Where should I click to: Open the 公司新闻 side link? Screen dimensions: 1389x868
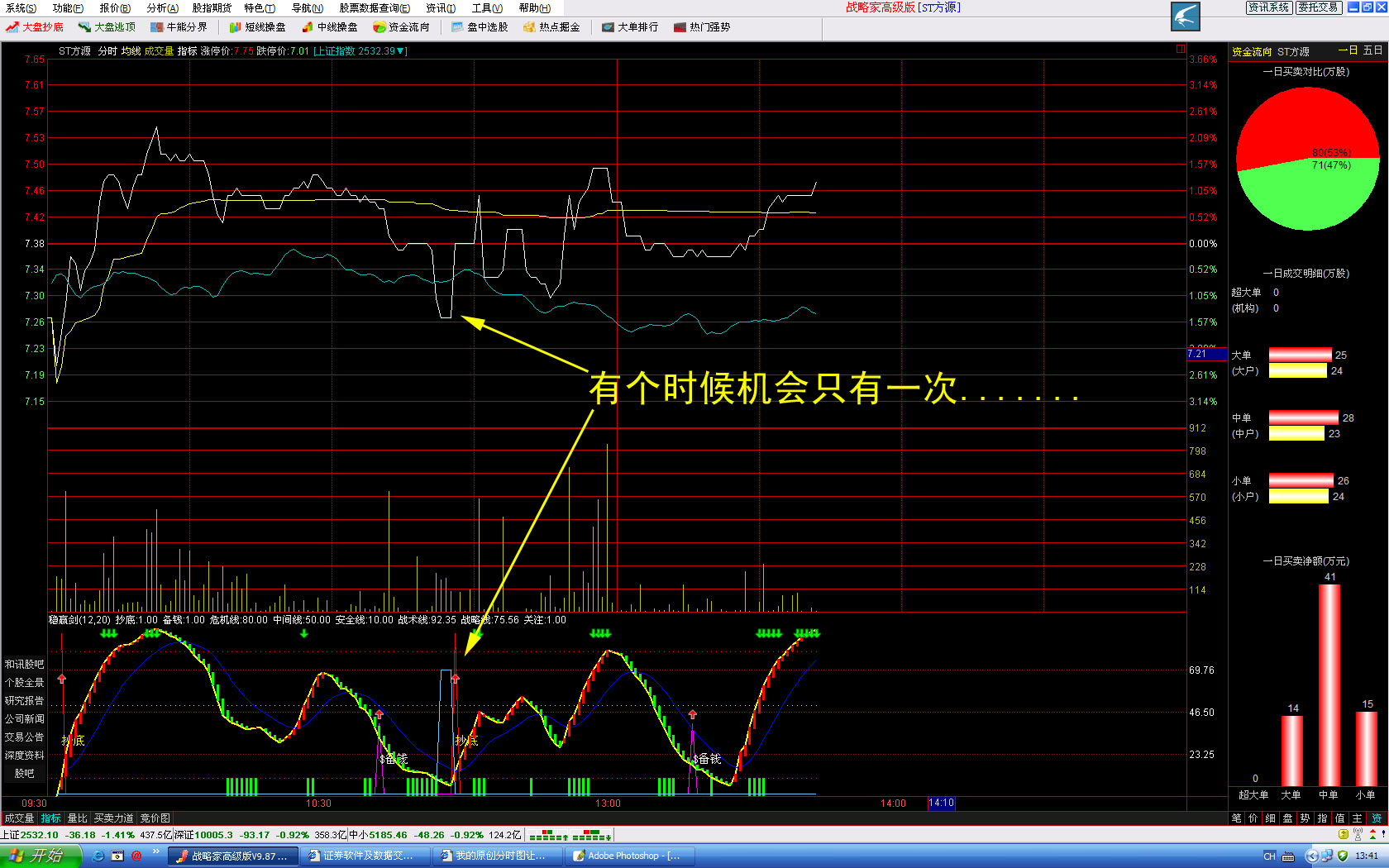[24, 719]
